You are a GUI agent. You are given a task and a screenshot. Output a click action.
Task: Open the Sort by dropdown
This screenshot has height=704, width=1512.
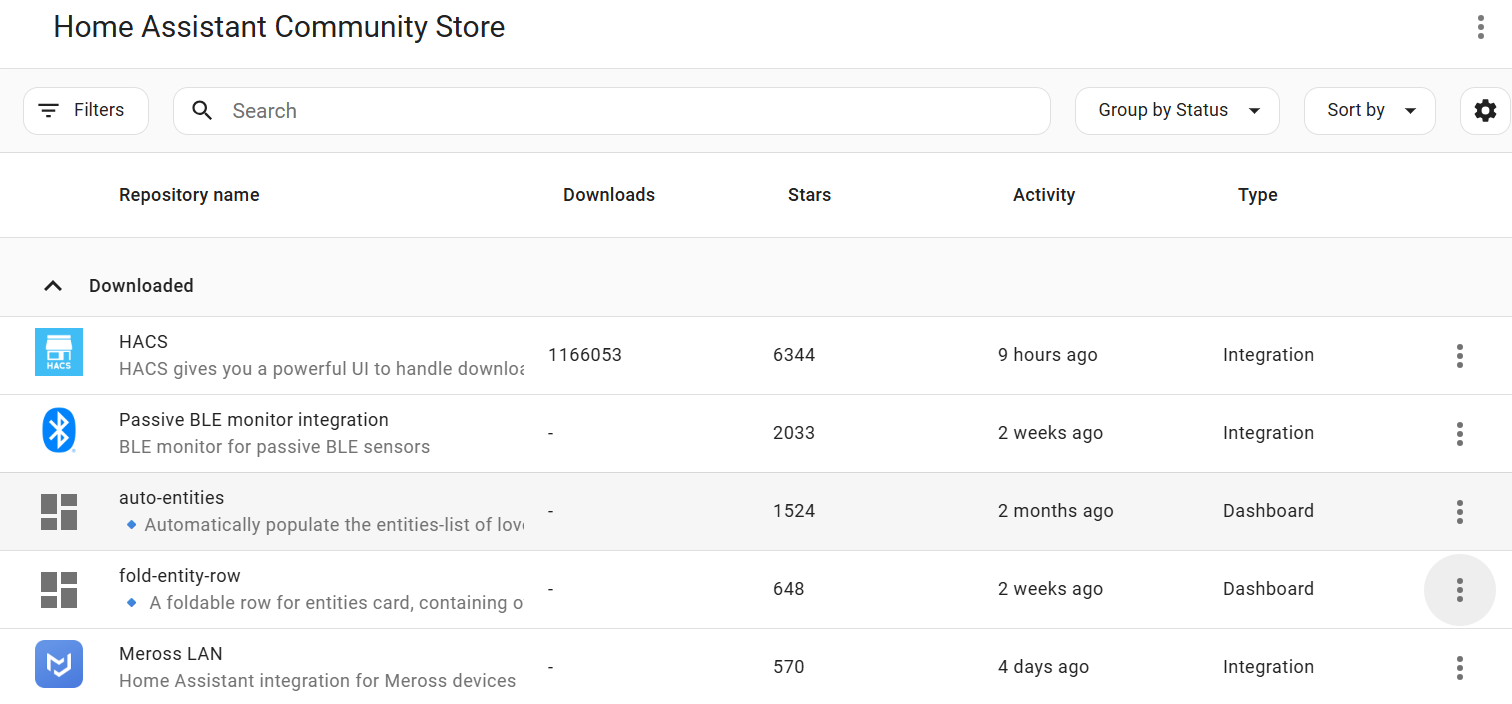click(1369, 111)
